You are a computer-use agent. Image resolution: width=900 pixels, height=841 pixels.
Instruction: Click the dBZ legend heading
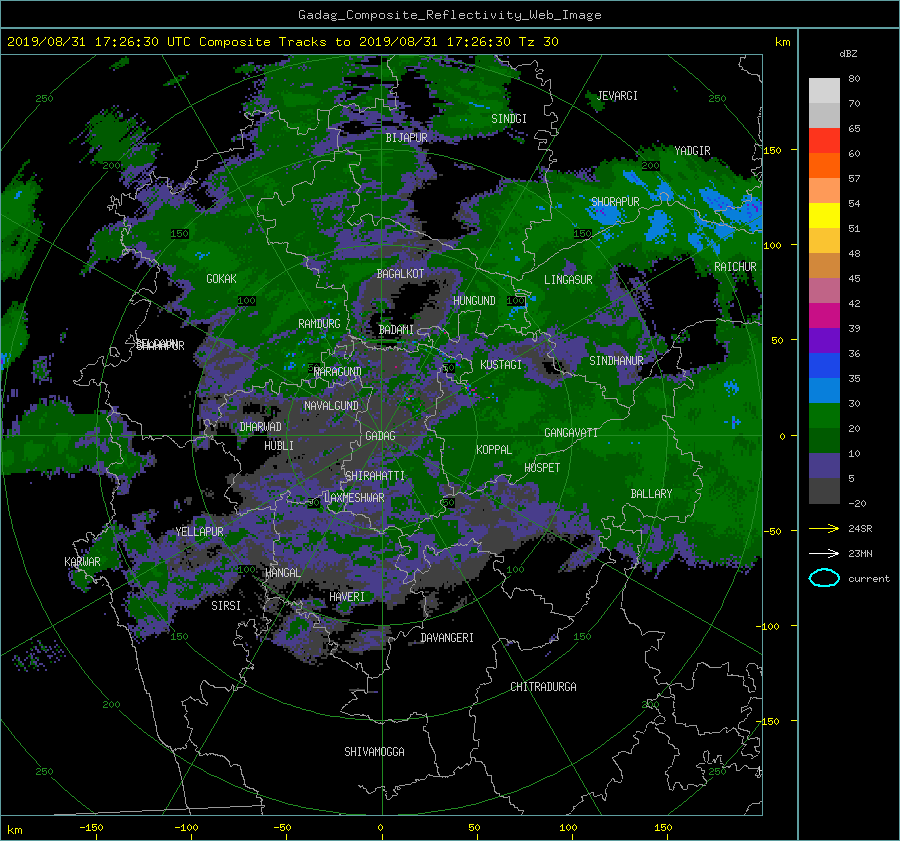tap(848, 54)
